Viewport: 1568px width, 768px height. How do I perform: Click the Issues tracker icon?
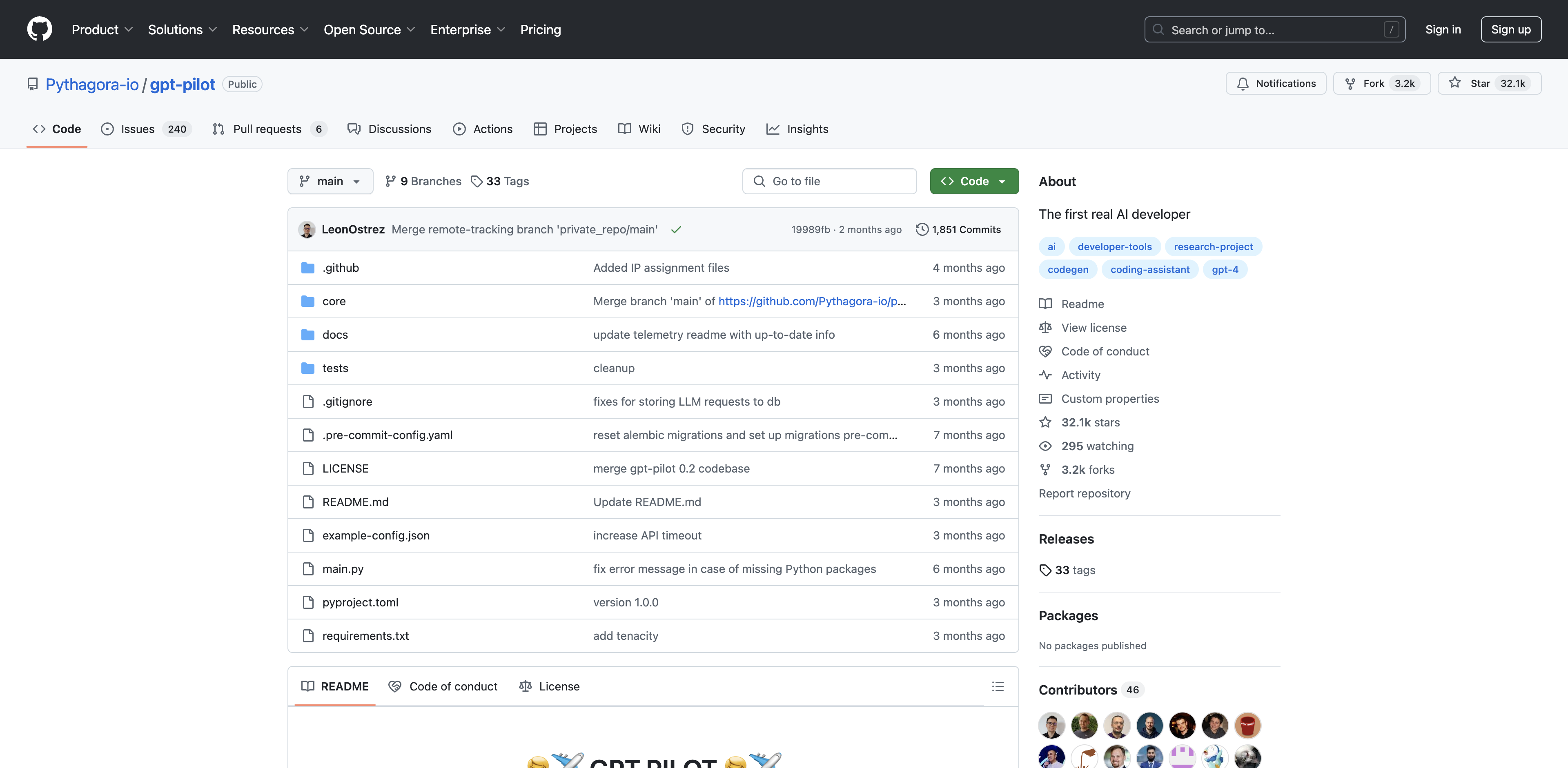pyautogui.click(x=107, y=128)
